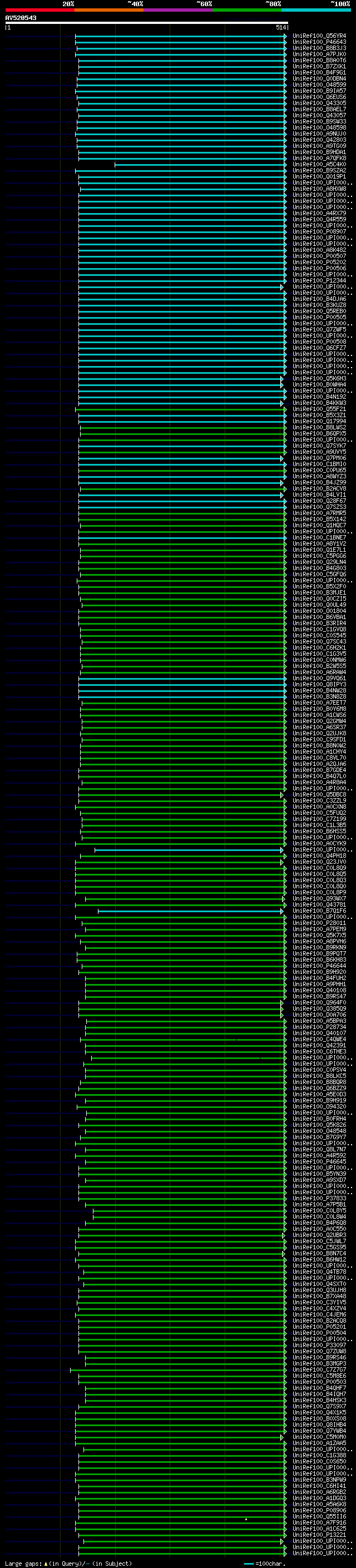Select hit label UniRef100_A7PJK0

pyautogui.click(x=319, y=54)
